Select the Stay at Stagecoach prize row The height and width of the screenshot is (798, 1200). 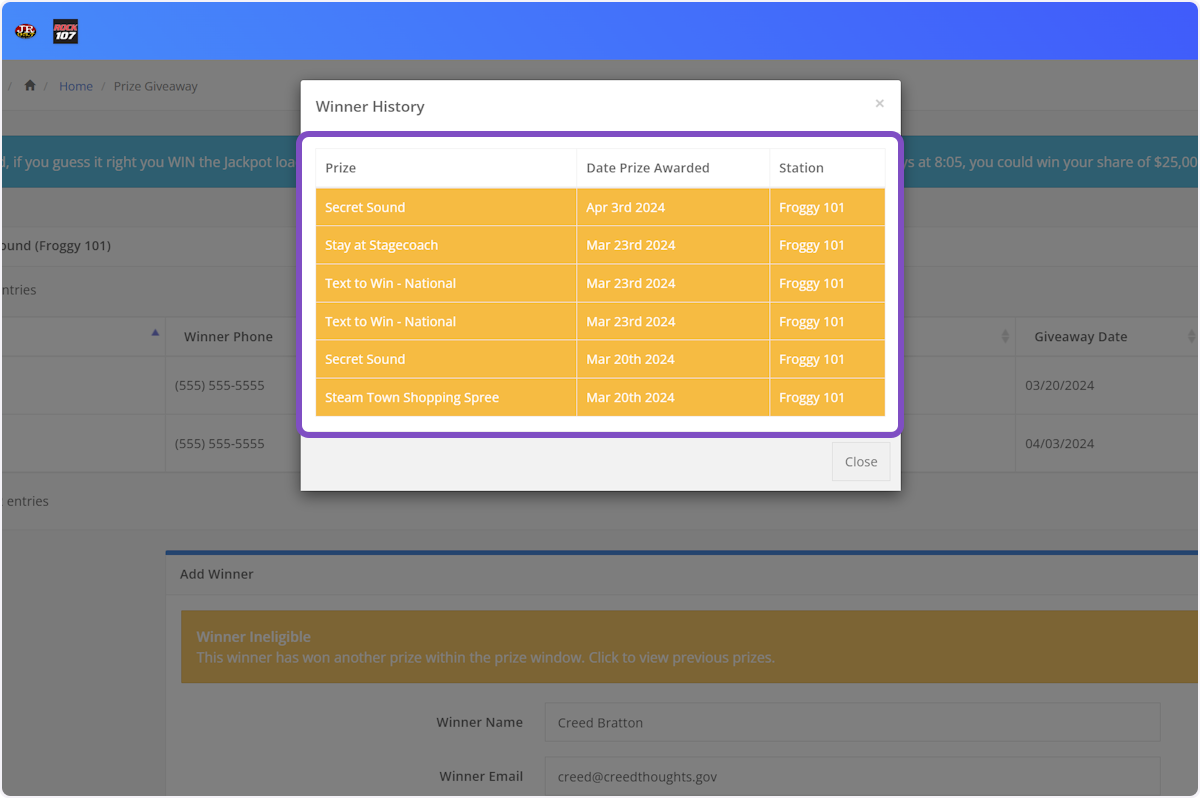pos(600,245)
